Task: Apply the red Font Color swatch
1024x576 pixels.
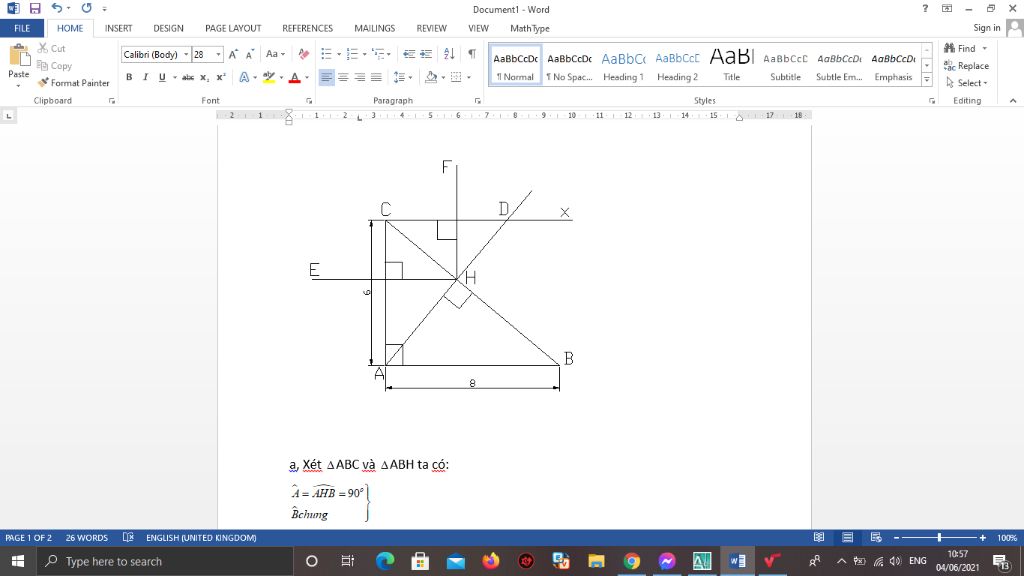Action: pyautogui.click(x=295, y=77)
